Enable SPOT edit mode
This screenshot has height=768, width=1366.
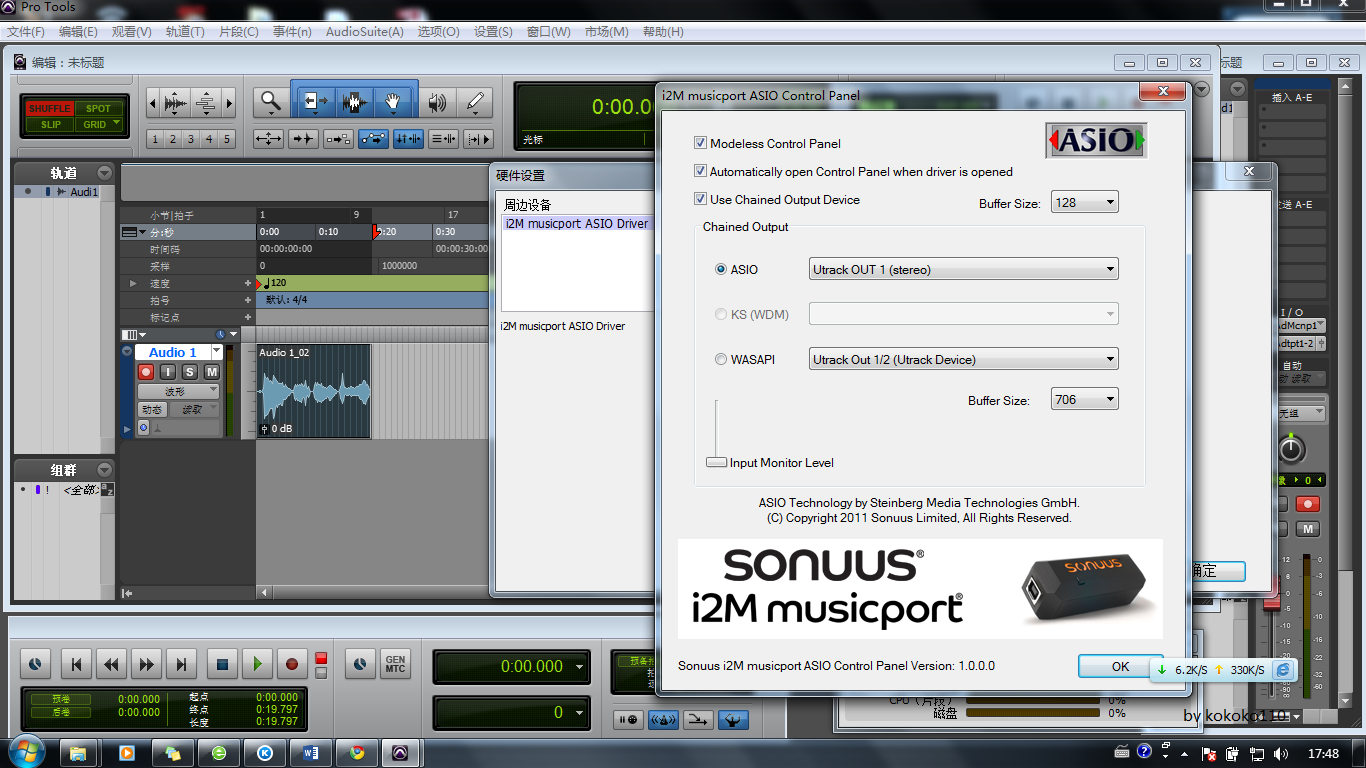coord(98,108)
